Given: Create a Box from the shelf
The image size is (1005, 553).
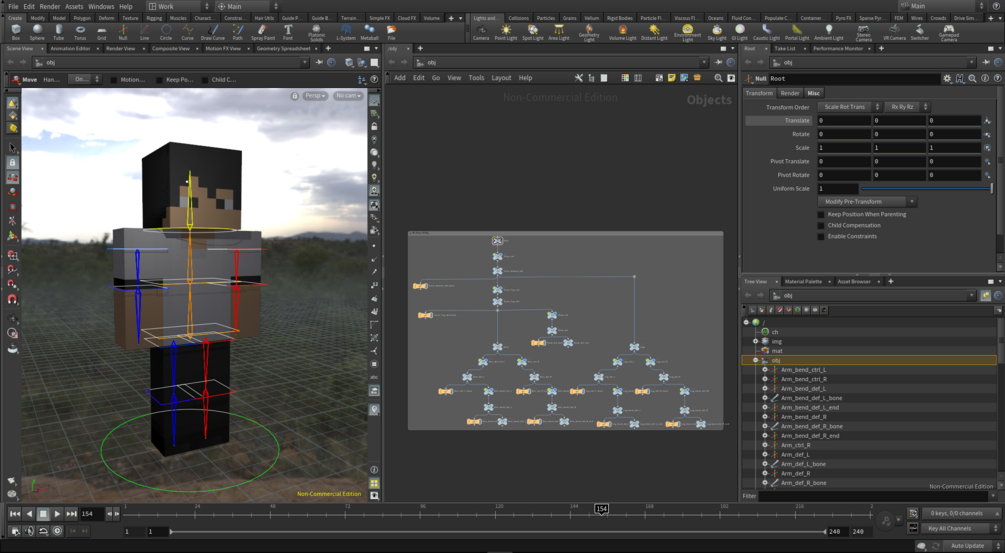Looking at the screenshot, I should (16, 32).
